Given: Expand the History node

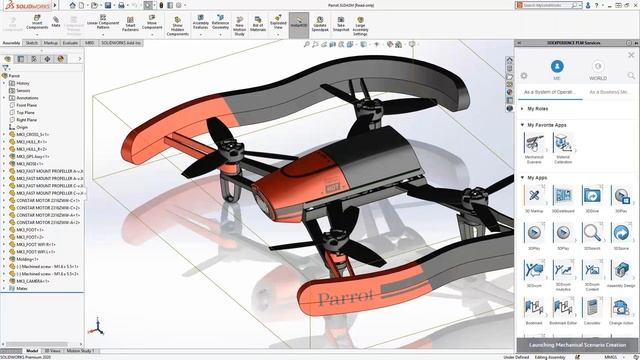Looking at the screenshot, I should click(4, 83).
